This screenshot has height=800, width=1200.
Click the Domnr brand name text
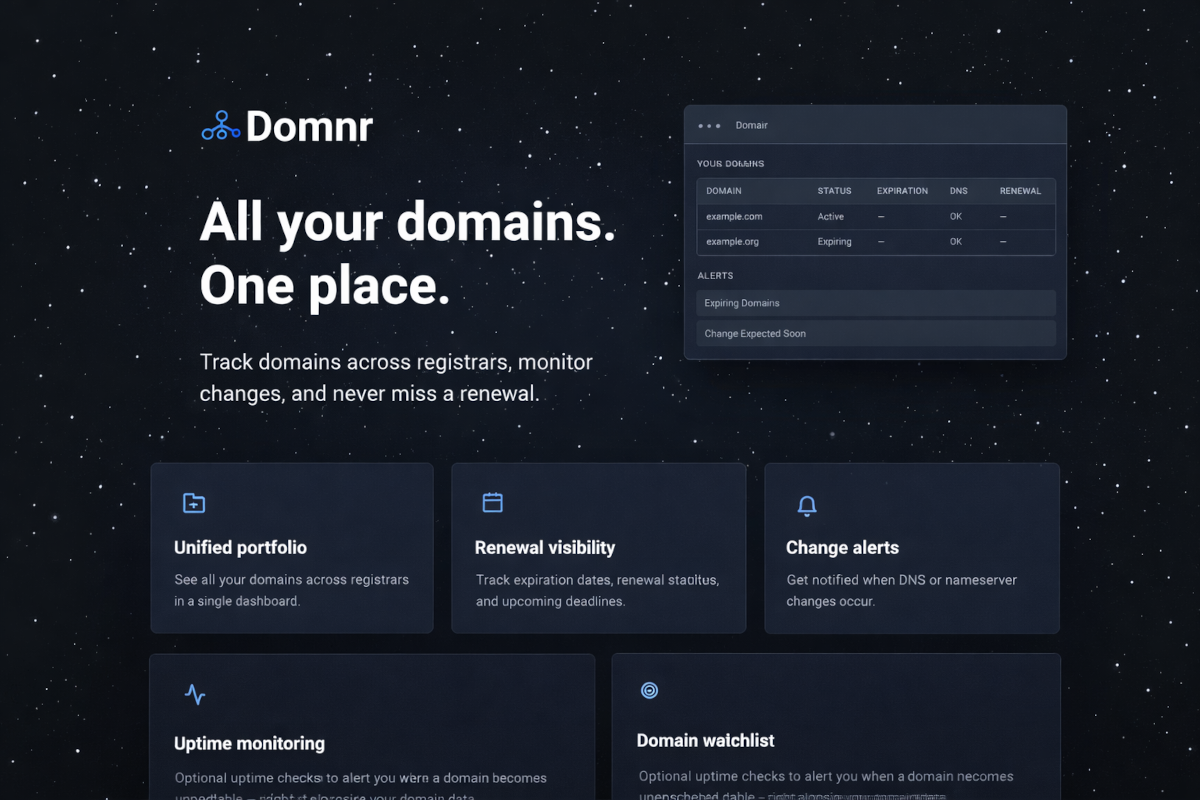[309, 126]
